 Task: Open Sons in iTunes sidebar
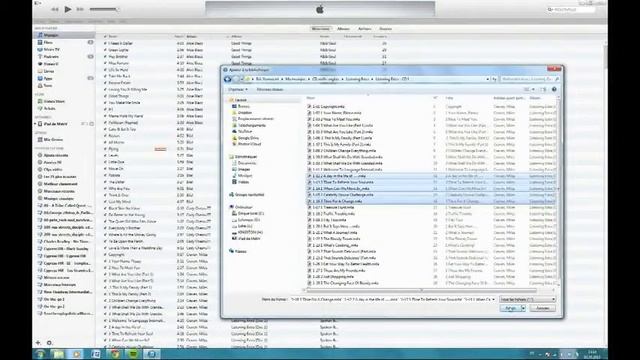(48, 86)
